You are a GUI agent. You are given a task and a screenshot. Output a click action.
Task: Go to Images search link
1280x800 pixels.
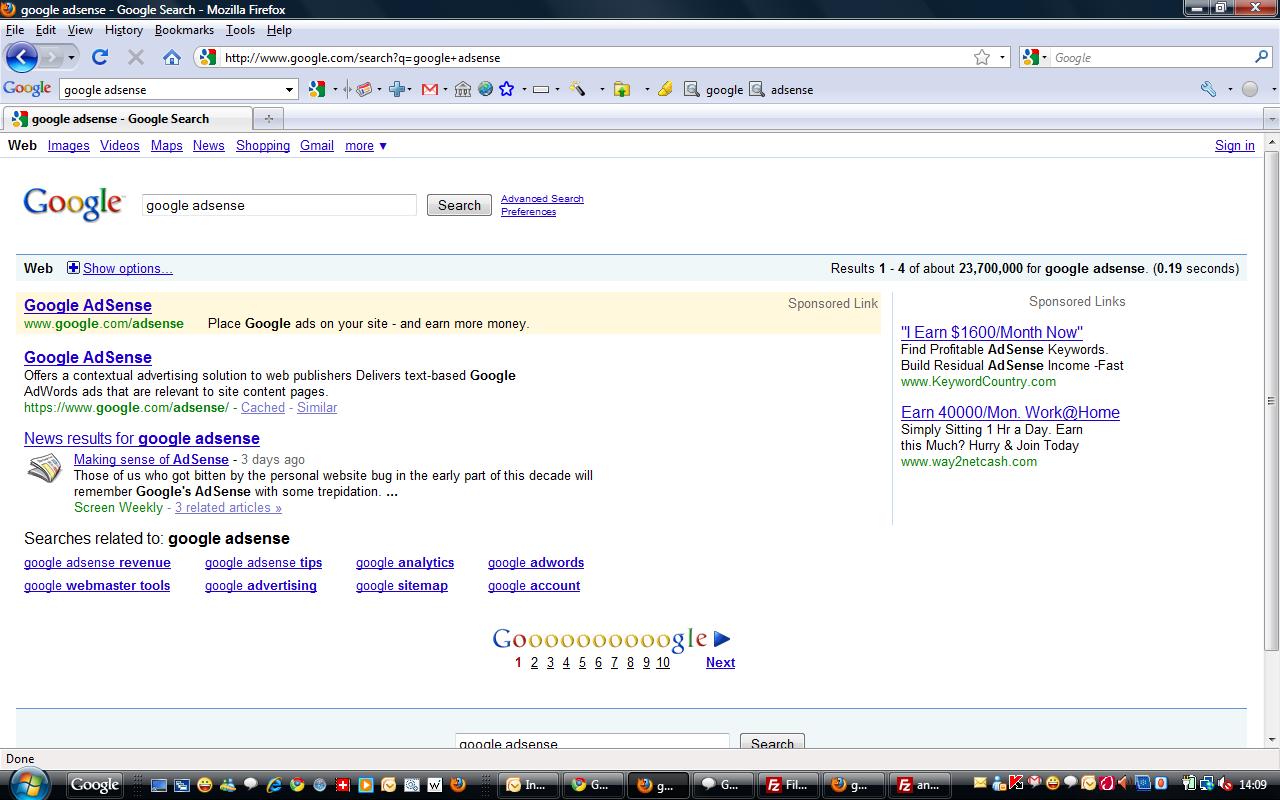(x=69, y=146)
